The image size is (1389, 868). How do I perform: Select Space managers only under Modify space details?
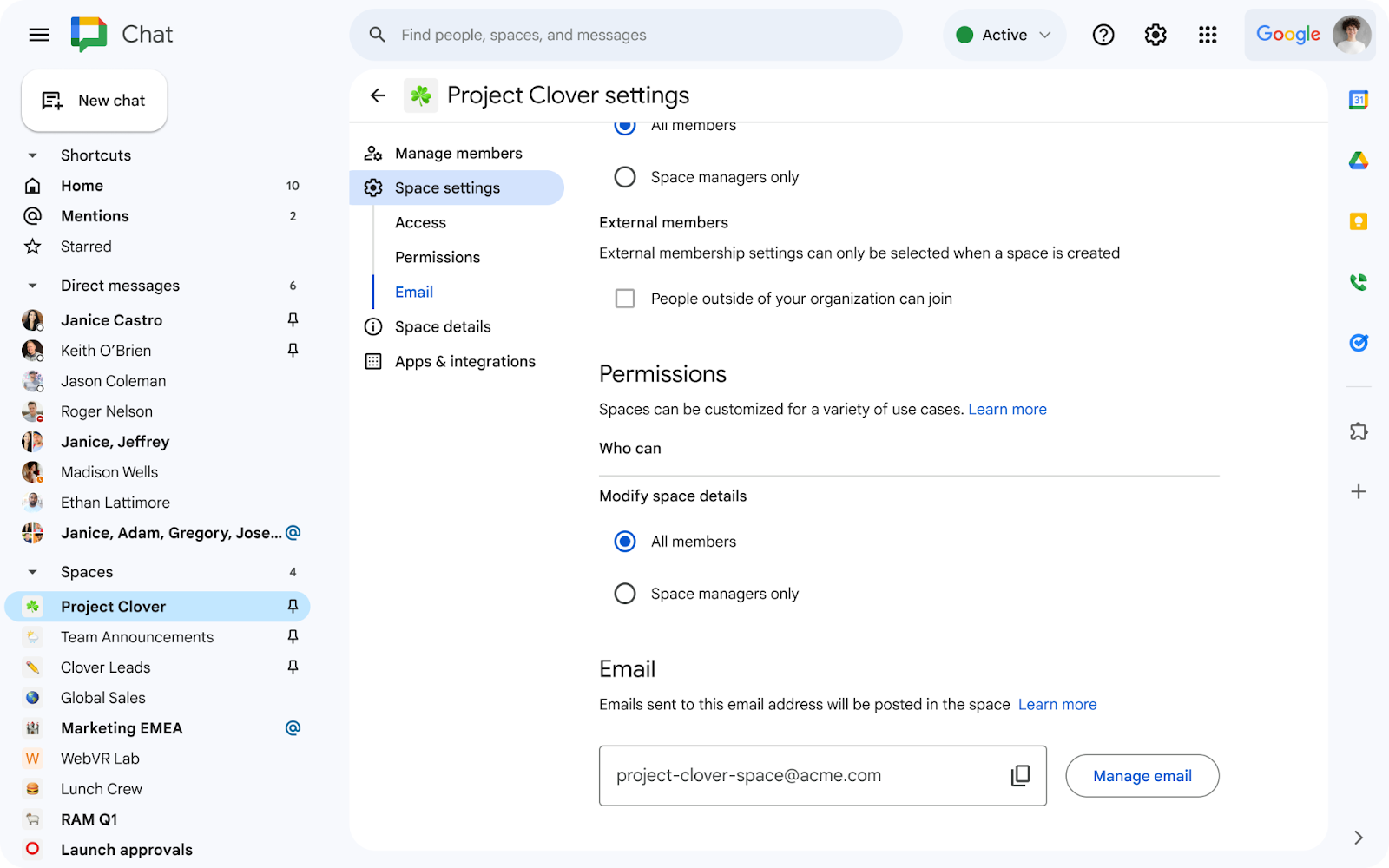625,594
